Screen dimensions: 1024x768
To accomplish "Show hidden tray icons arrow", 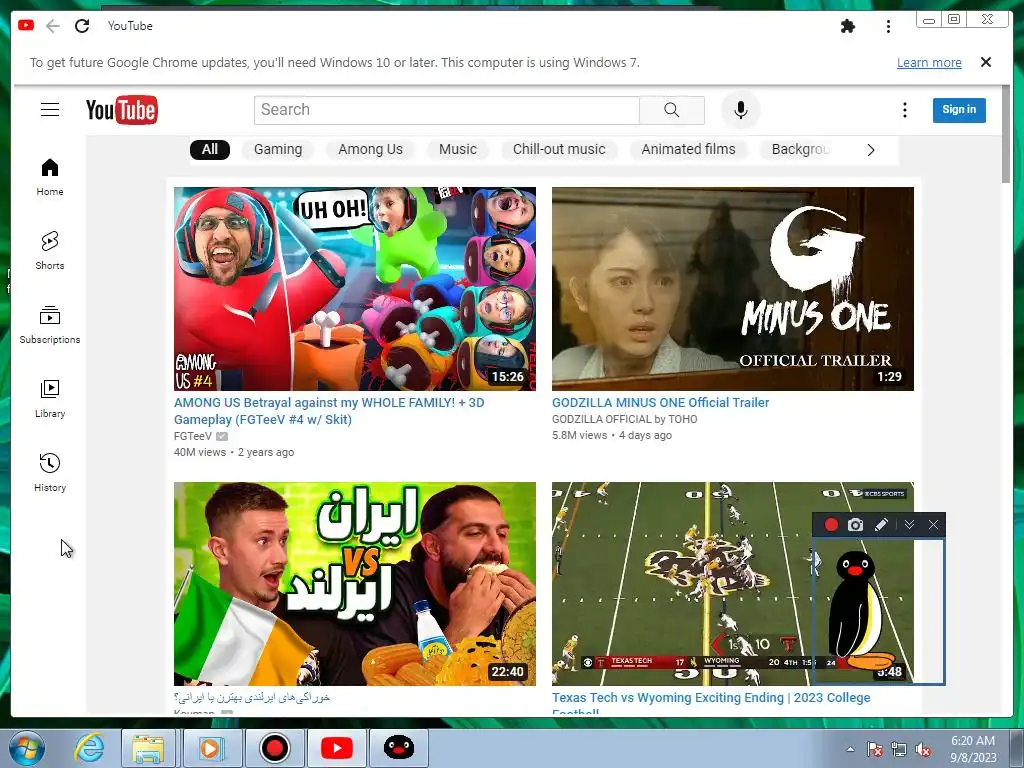I will (x=850, y=749).
